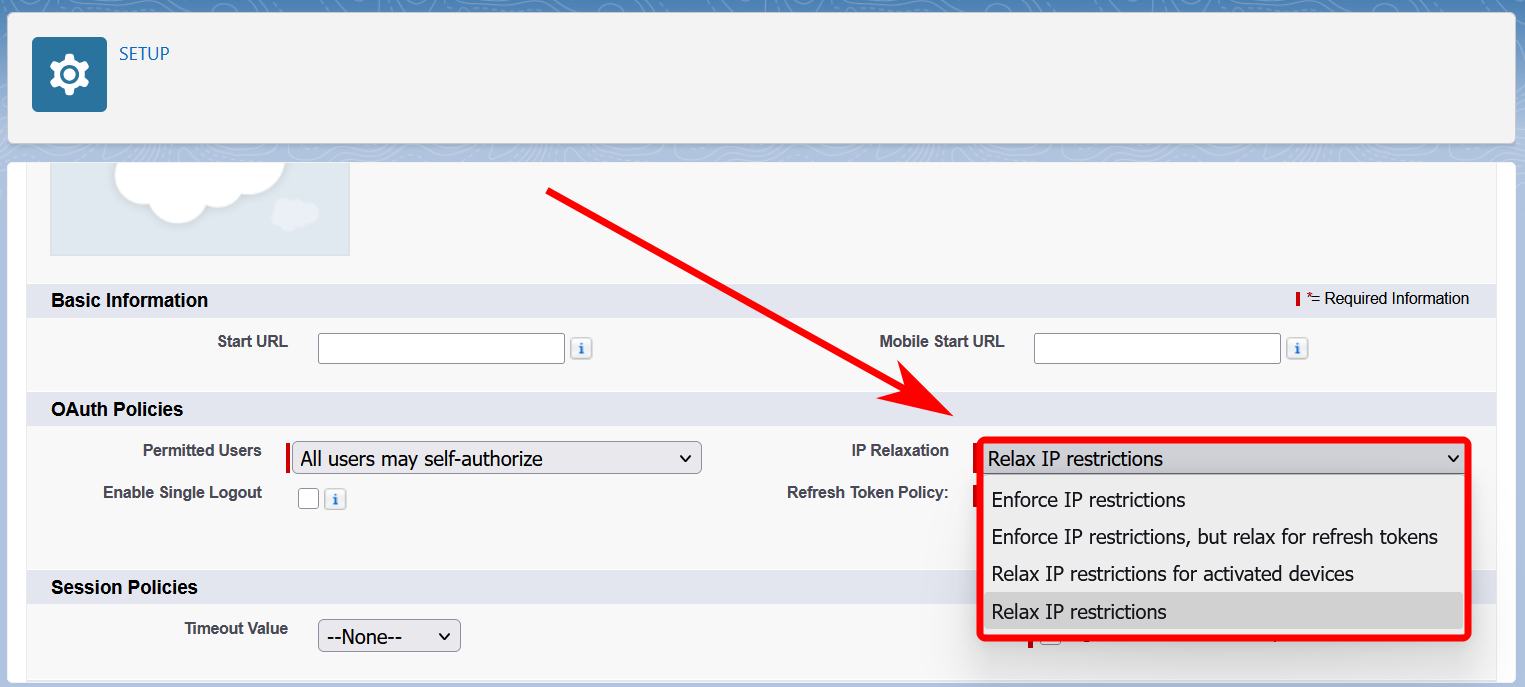
Task: Click the SETUP header link
Action: (x=144, y=54)
